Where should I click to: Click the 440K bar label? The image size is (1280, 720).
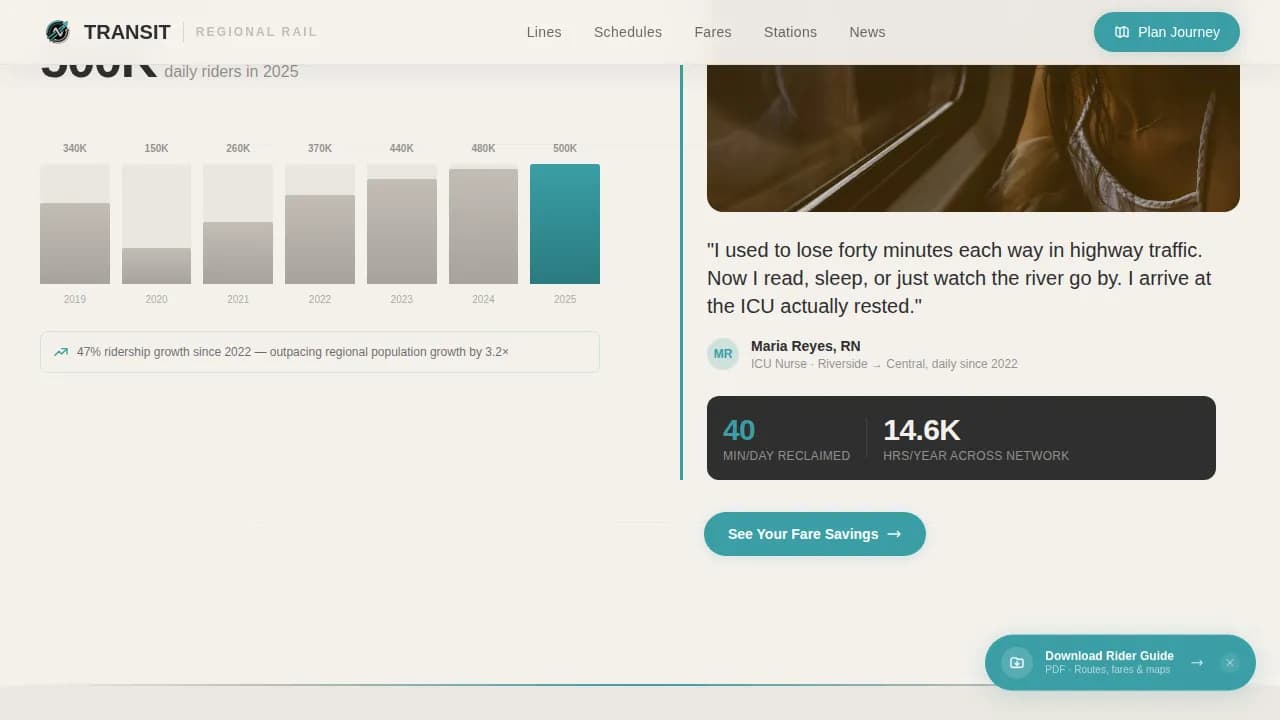[x=402, y=148]
